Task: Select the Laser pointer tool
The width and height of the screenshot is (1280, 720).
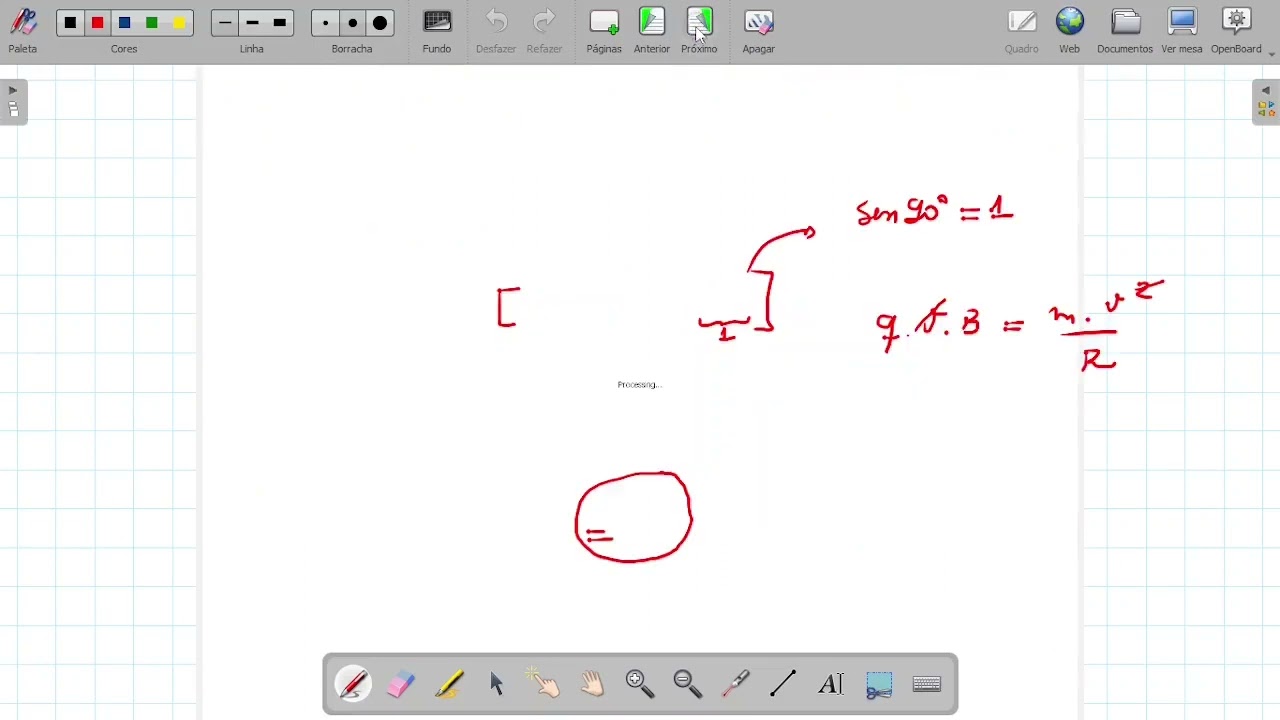Action: coord(736,684)
